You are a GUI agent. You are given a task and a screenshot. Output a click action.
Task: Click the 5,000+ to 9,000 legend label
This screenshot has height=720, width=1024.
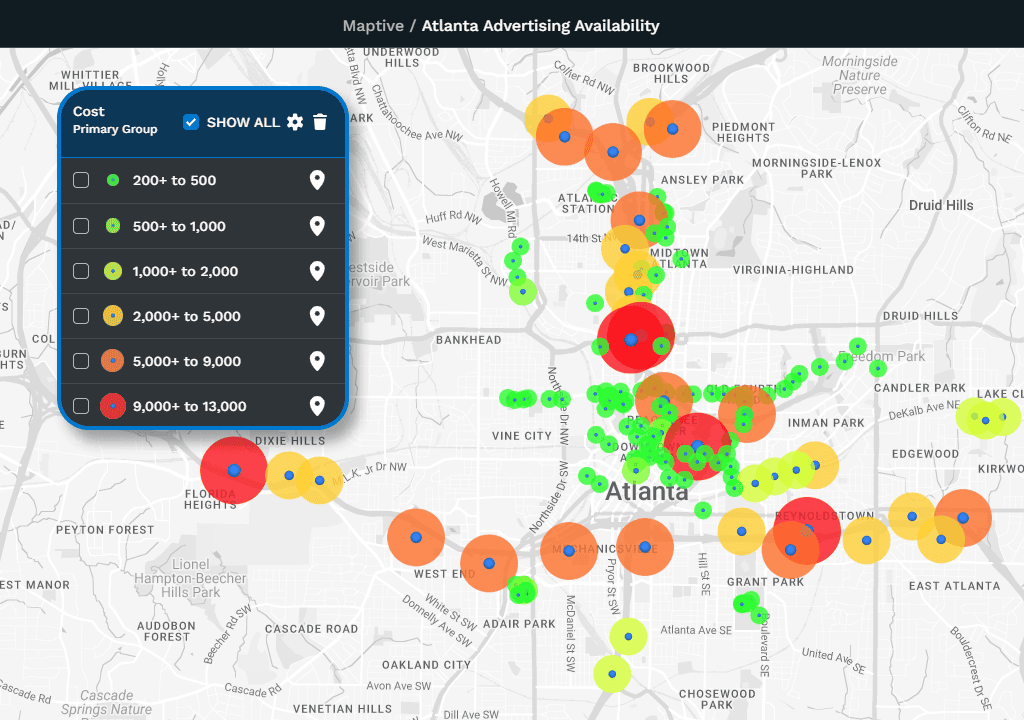point(187,361)
